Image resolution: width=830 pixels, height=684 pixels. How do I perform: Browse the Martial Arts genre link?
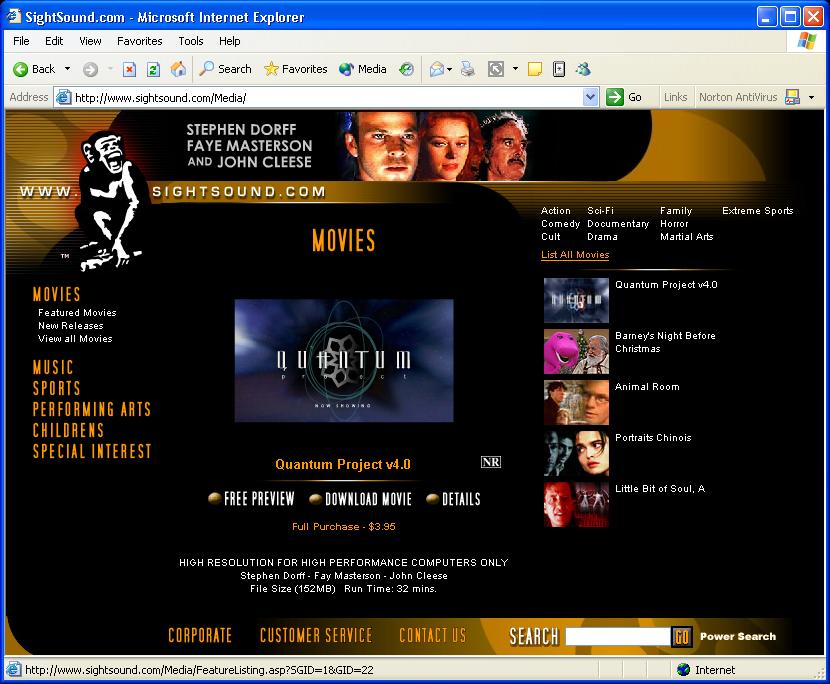[687, 237]
